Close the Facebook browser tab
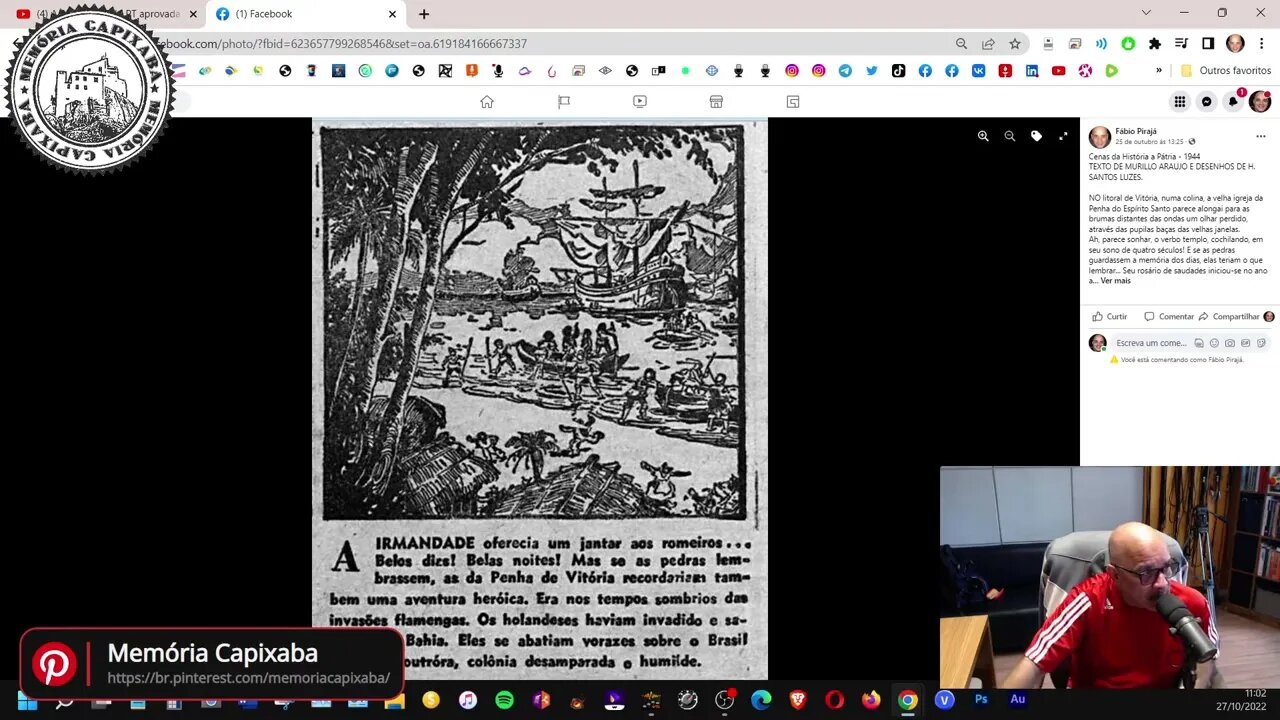 coord(392,14)
